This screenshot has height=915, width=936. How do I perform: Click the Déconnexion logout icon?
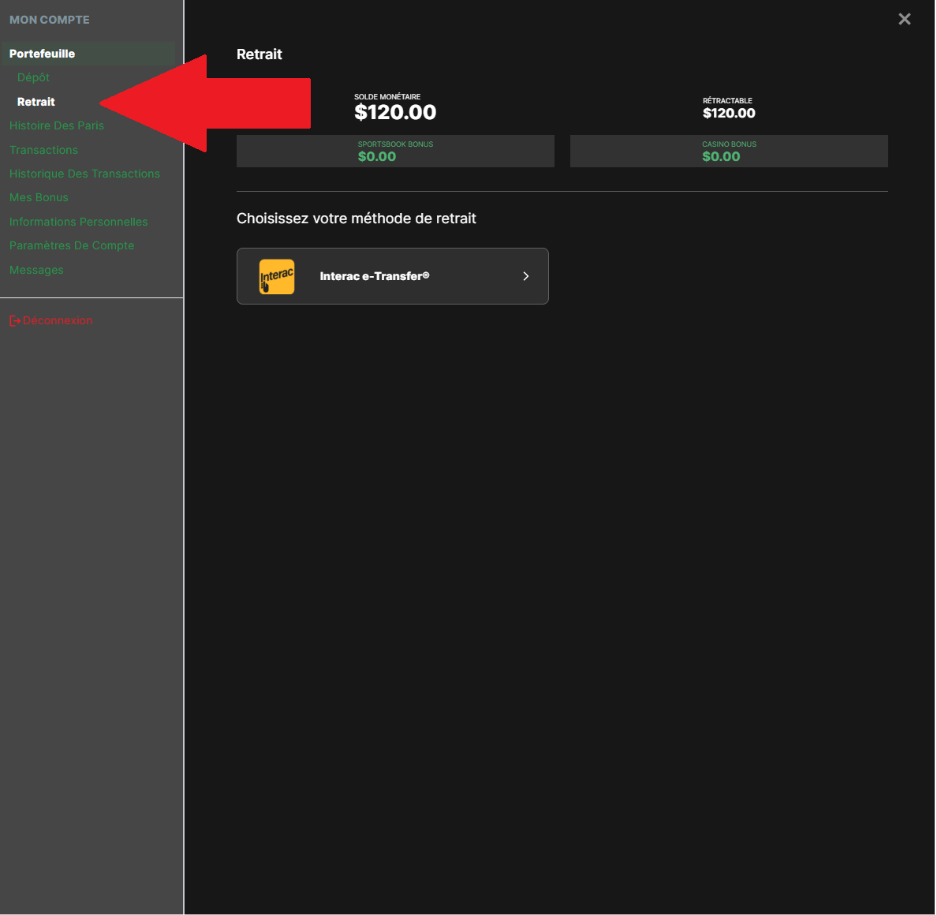pos(15,321)
